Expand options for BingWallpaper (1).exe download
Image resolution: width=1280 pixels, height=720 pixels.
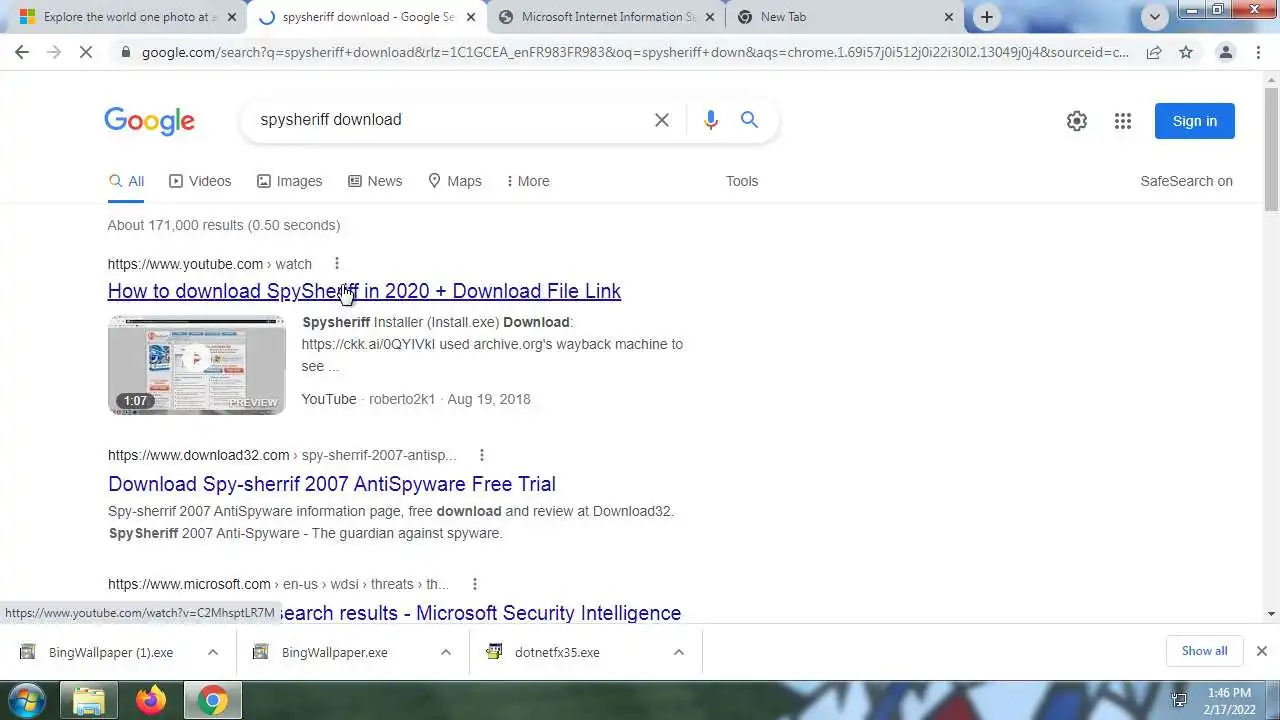(x=213, y=652)
